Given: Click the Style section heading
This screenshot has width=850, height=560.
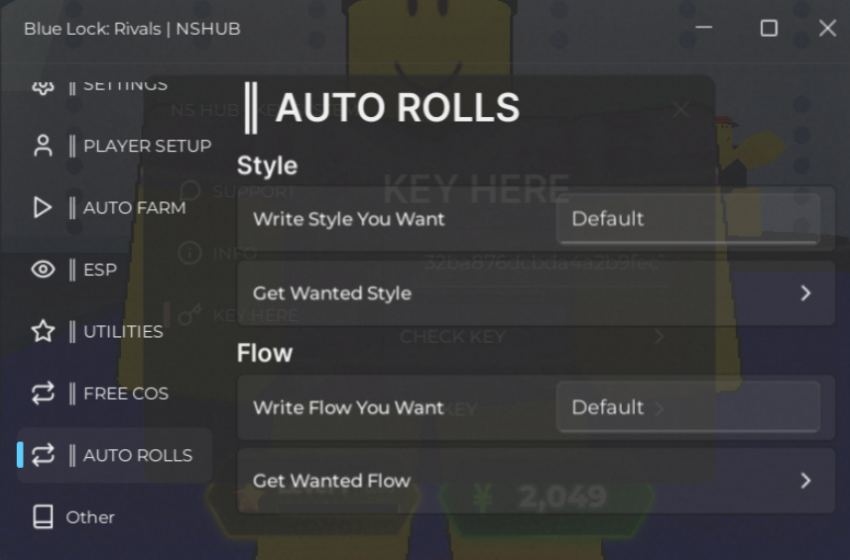Looking at the screenshot, I should click(267, 166).
